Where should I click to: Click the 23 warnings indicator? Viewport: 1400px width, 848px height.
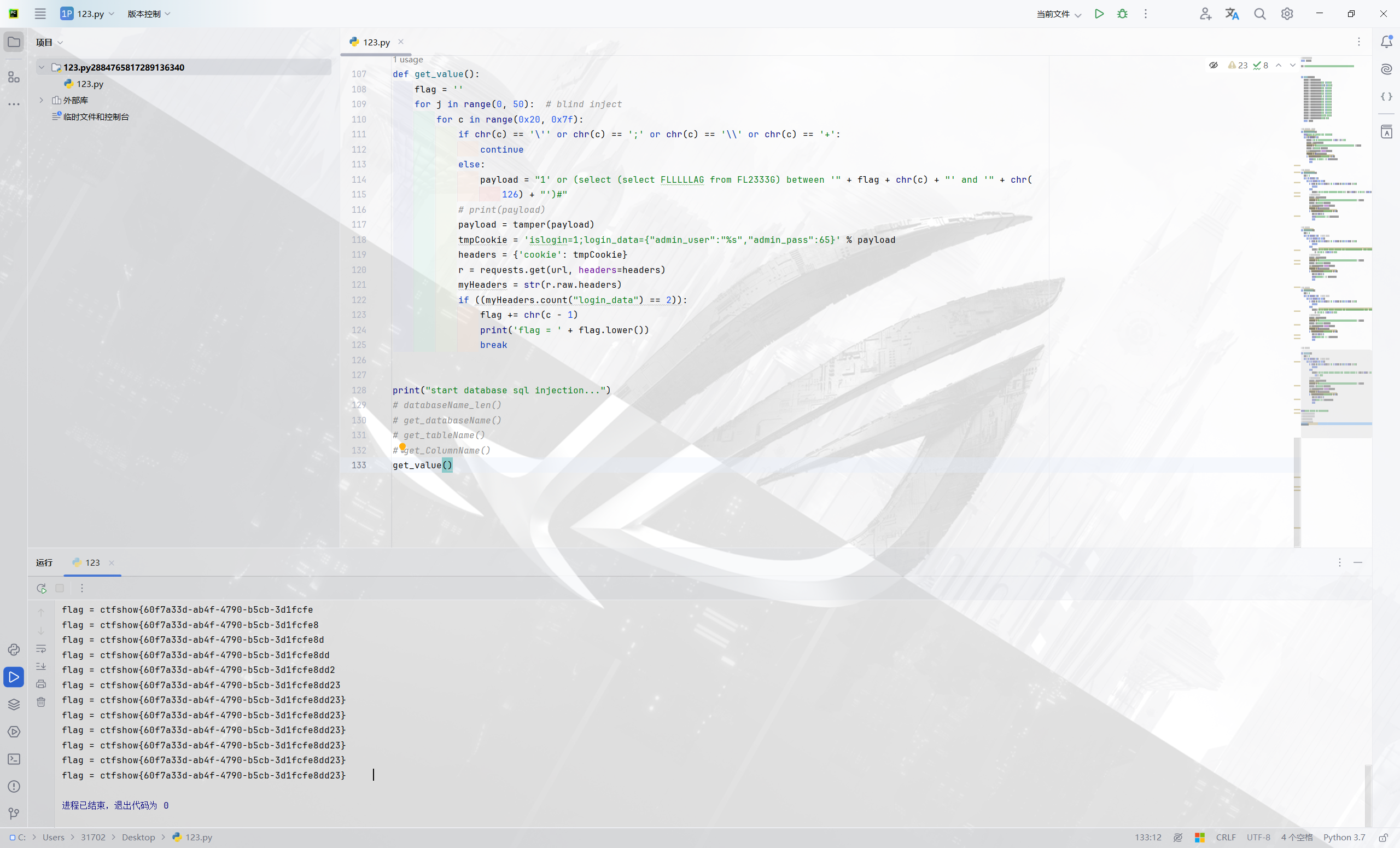[1238, 65]
